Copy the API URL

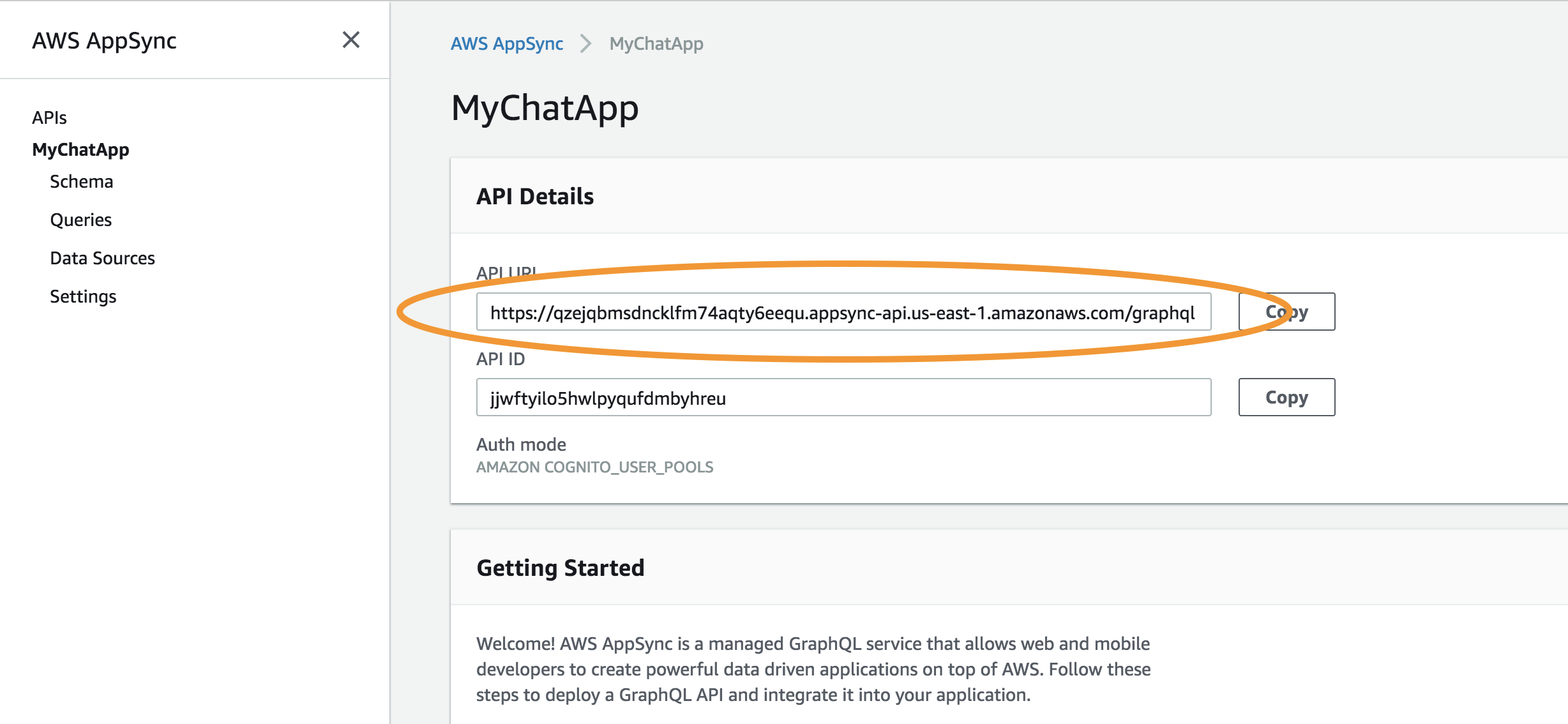1286,312
